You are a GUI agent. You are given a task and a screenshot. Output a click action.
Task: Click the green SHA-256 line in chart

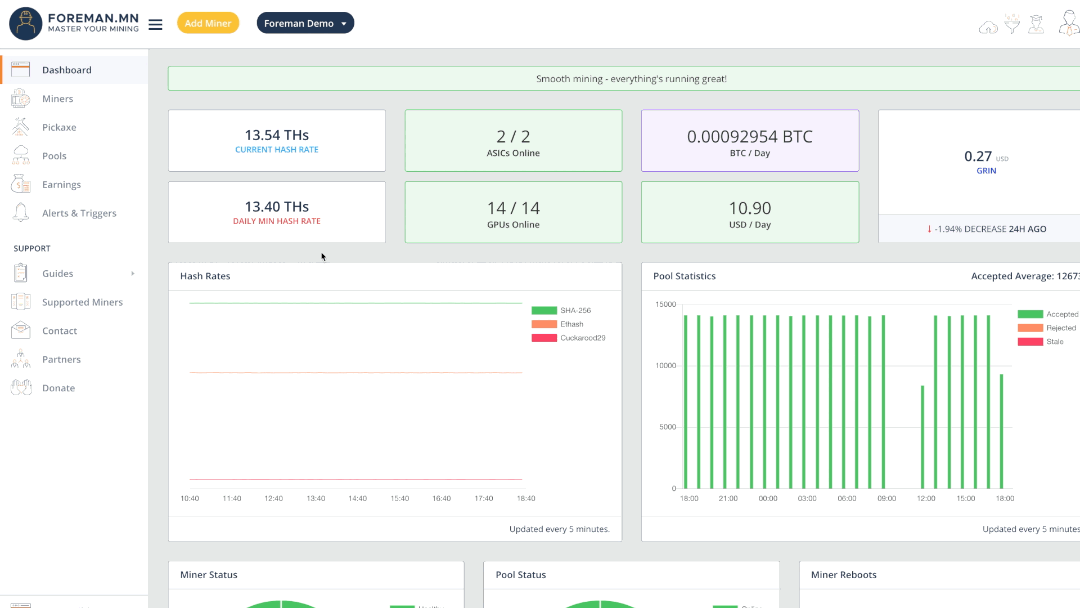(x=356, y=303)
